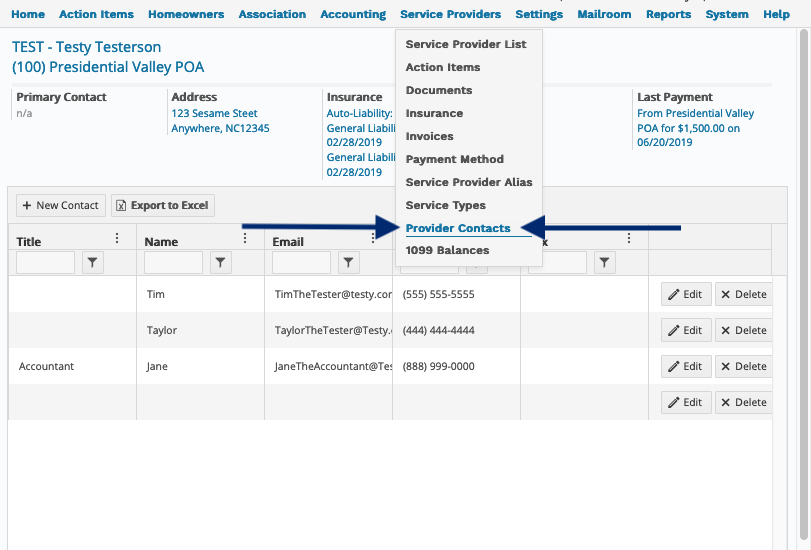The image size is (811, 550).
Task: Select 1099 Balances from the dropdown
Action: [x=447, y=250]
